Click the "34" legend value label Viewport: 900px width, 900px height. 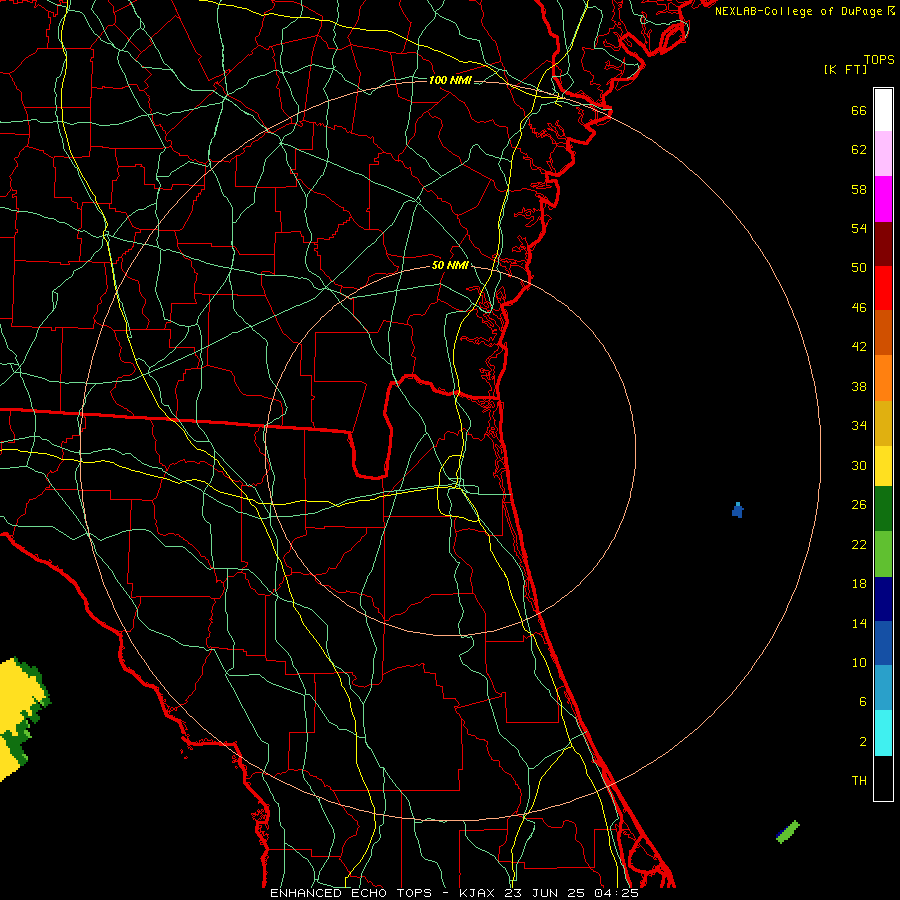tap(859, 426)
